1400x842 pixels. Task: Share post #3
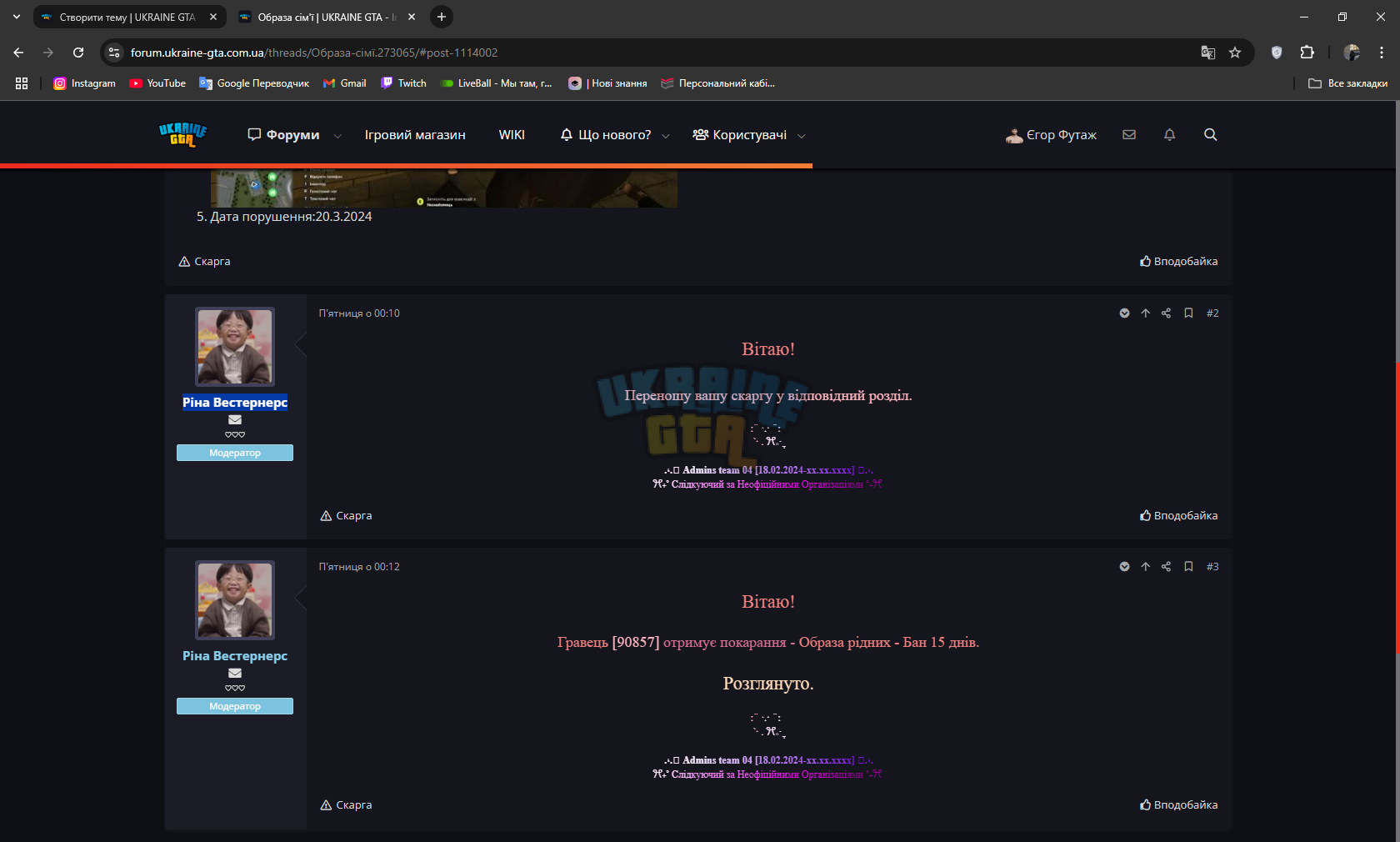(1167, 567)
